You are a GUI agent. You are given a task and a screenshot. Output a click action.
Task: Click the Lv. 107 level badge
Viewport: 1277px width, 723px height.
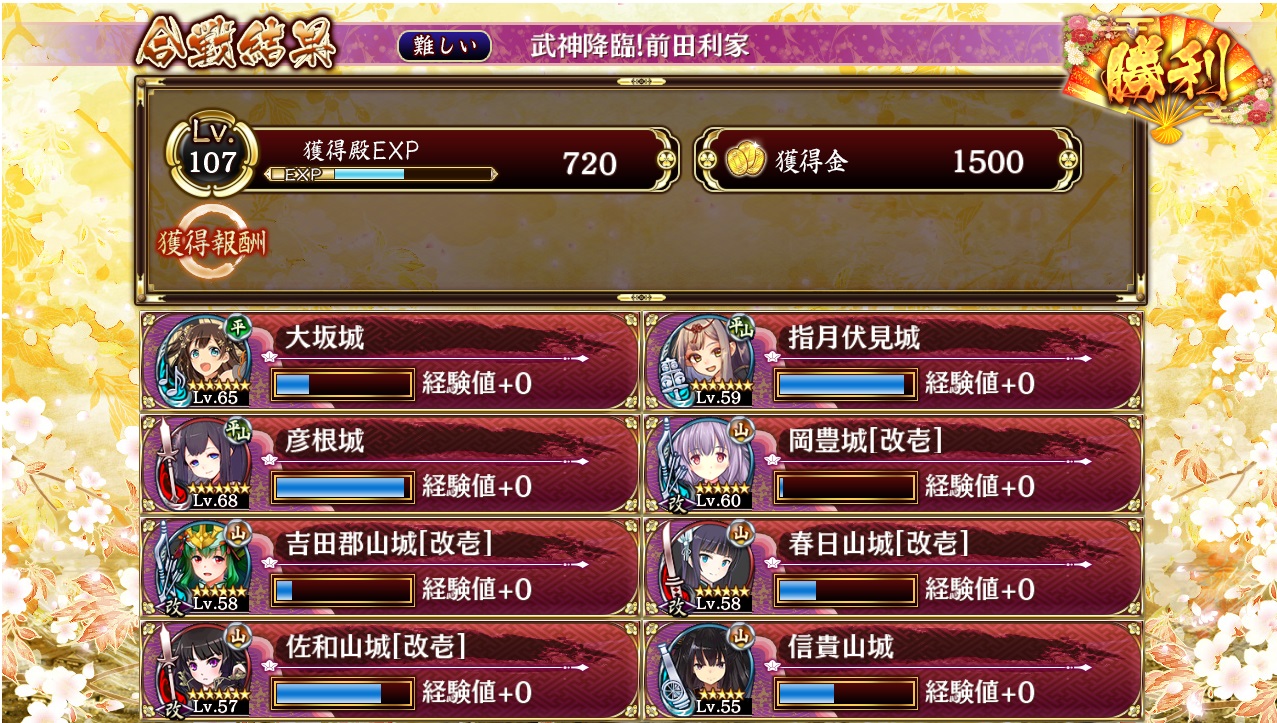[211, 157]
